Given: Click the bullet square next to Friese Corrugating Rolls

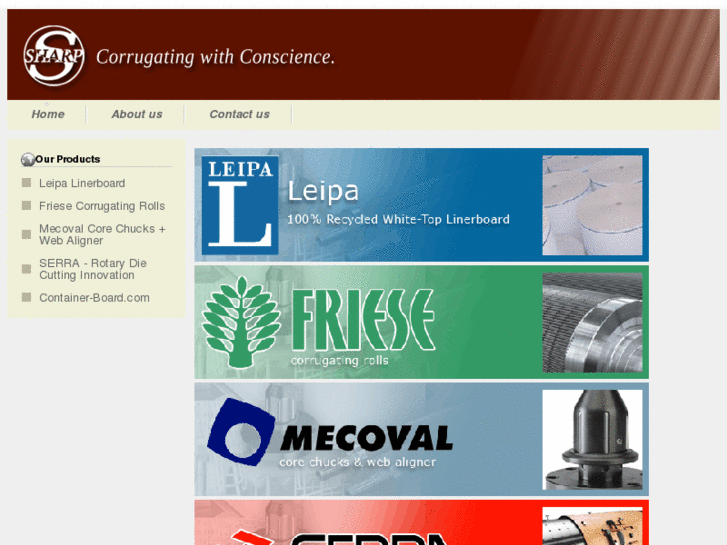Looking at the screenshot, I should [x=26, y=205].
